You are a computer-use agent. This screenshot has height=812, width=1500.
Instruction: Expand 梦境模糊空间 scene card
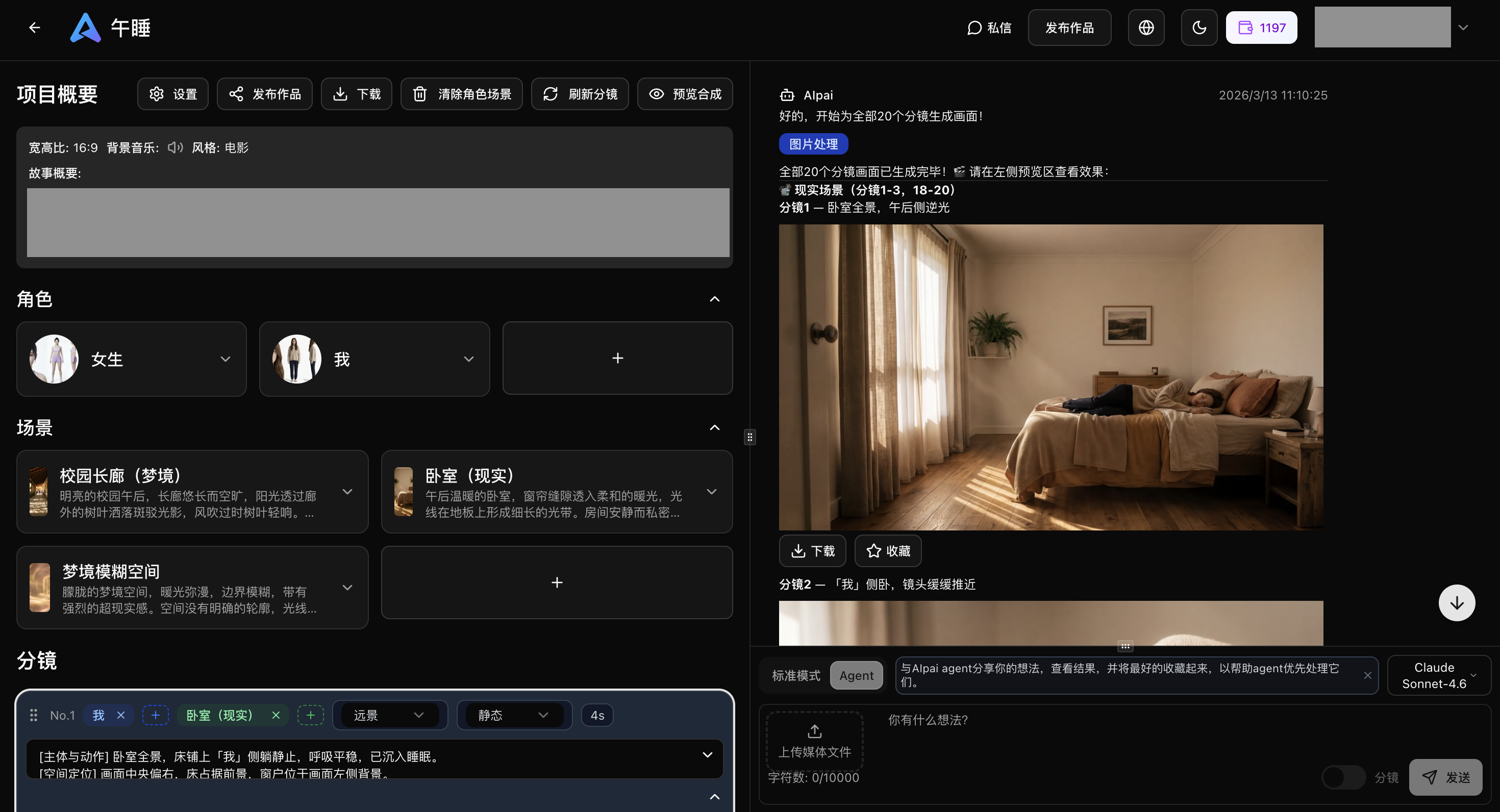pyautogui.click(x=347, y=587)
